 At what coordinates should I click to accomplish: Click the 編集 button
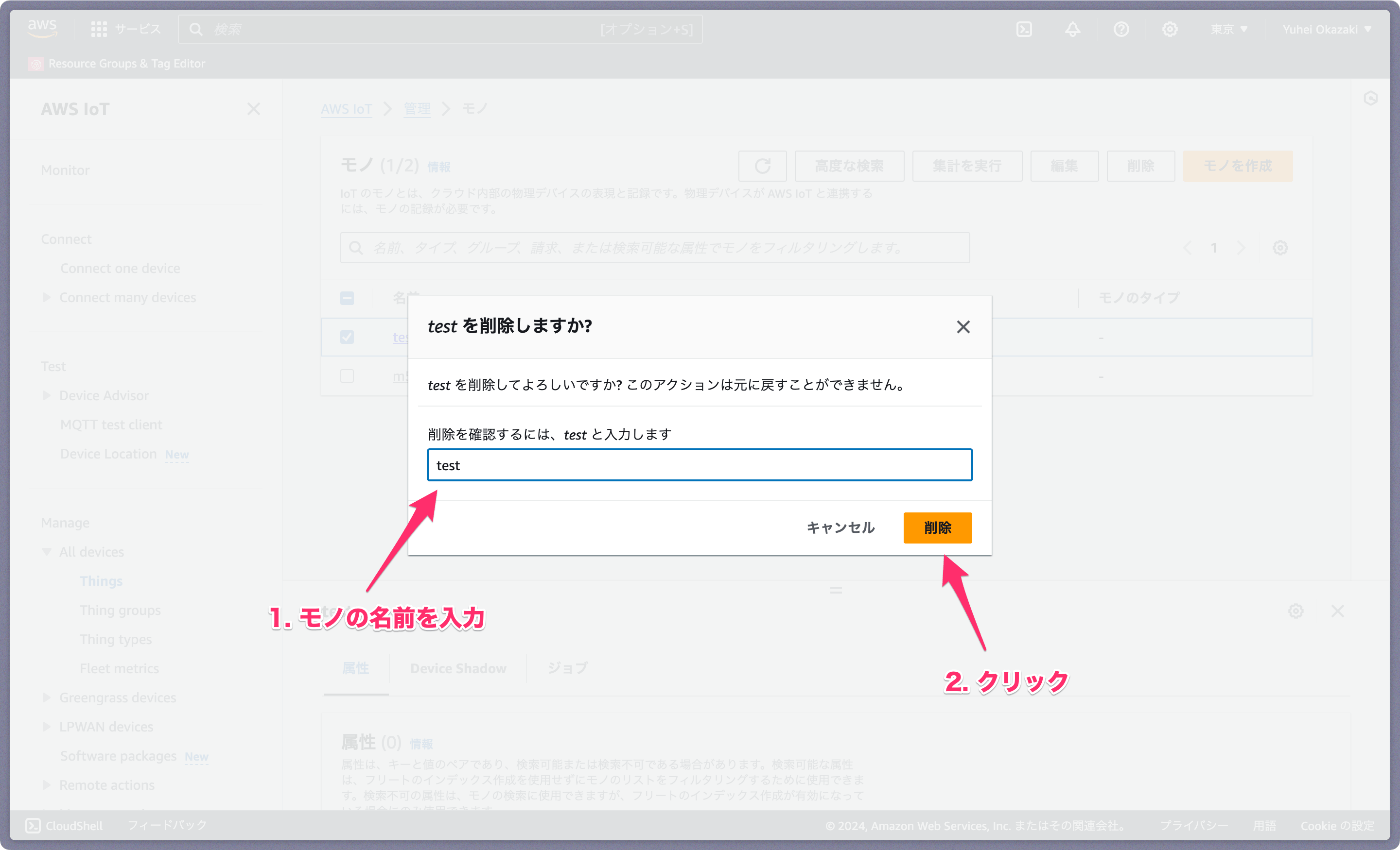(1064, 166)
